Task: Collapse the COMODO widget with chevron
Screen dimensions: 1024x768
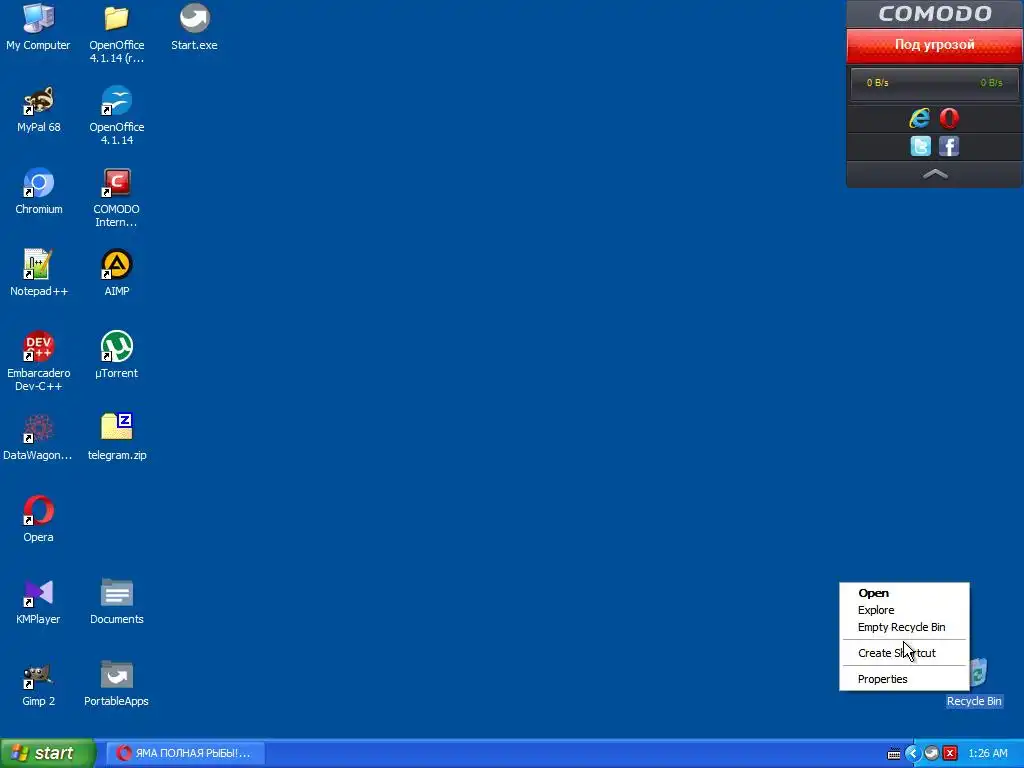Action: 935,174
